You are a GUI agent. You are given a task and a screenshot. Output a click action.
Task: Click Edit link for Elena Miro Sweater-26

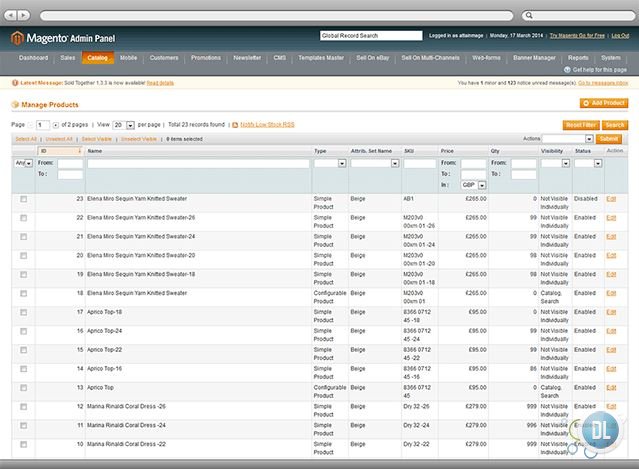click(611, 218)
